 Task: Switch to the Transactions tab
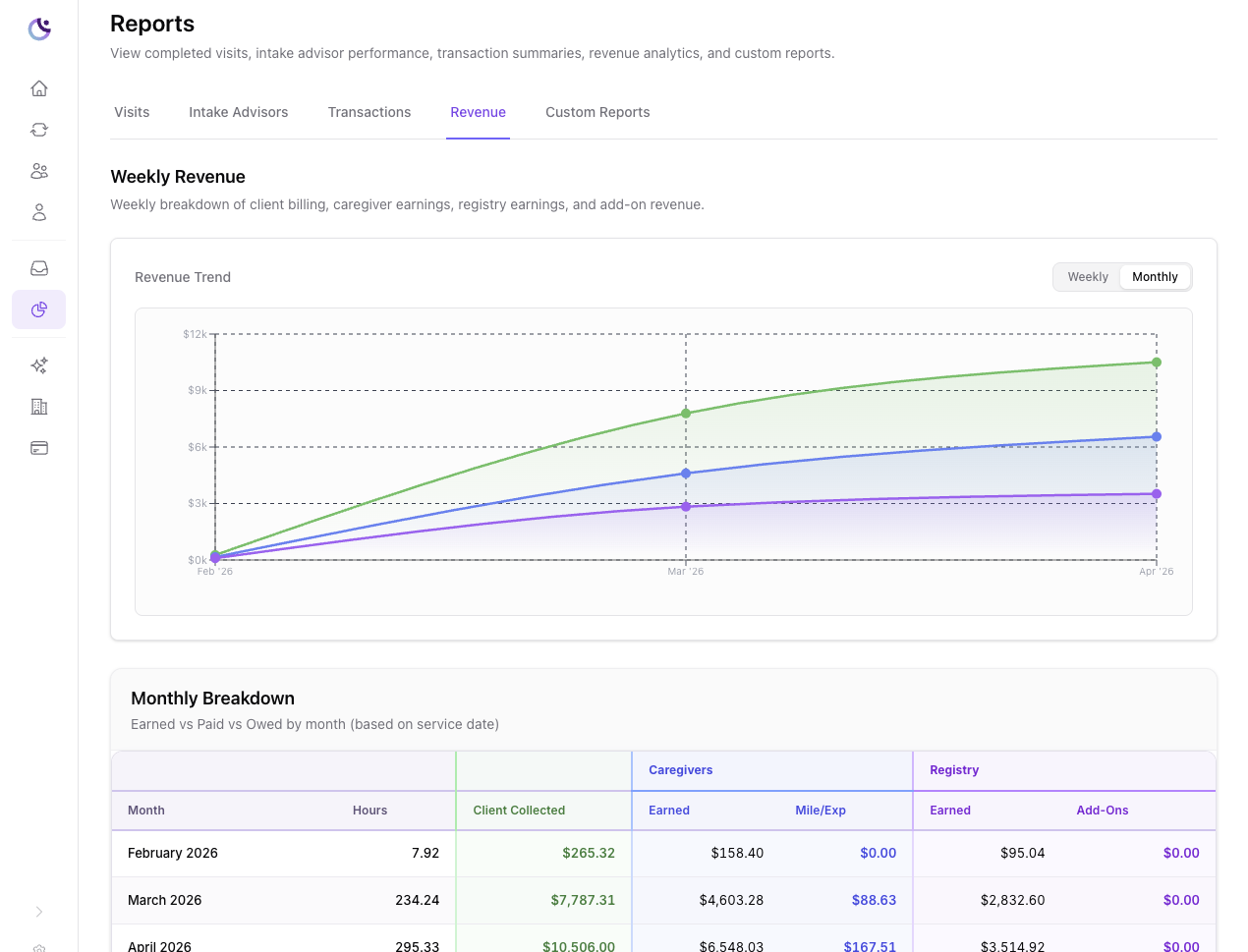369,112
